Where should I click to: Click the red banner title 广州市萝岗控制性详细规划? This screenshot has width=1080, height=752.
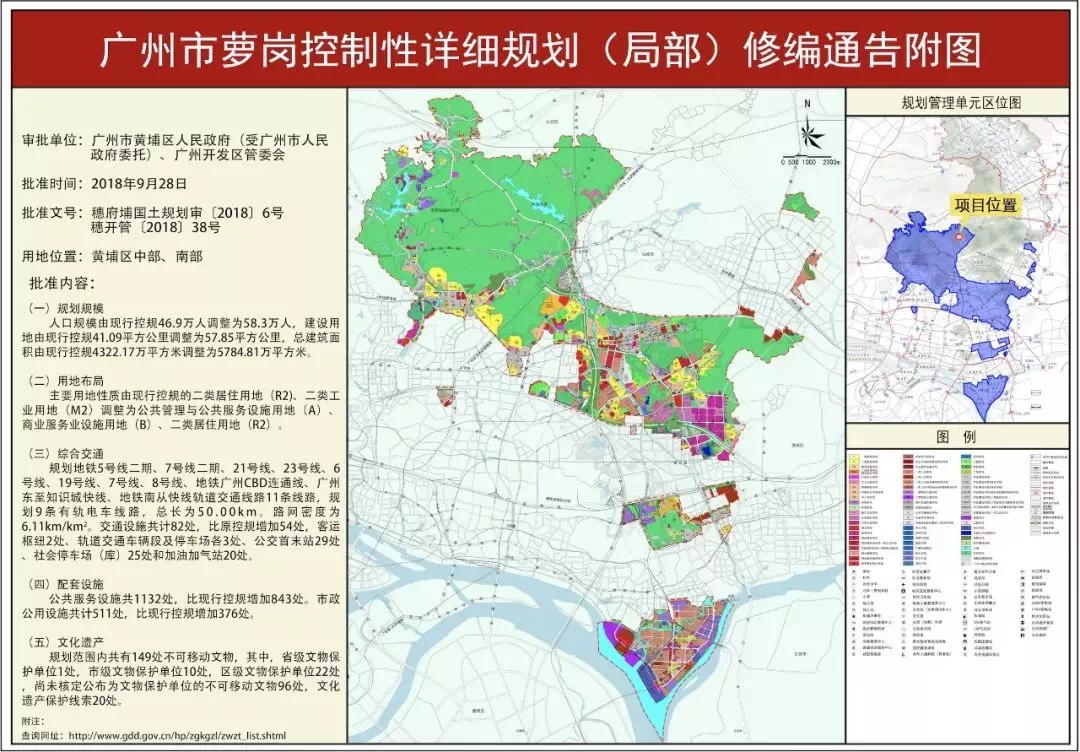pos(539,50)
